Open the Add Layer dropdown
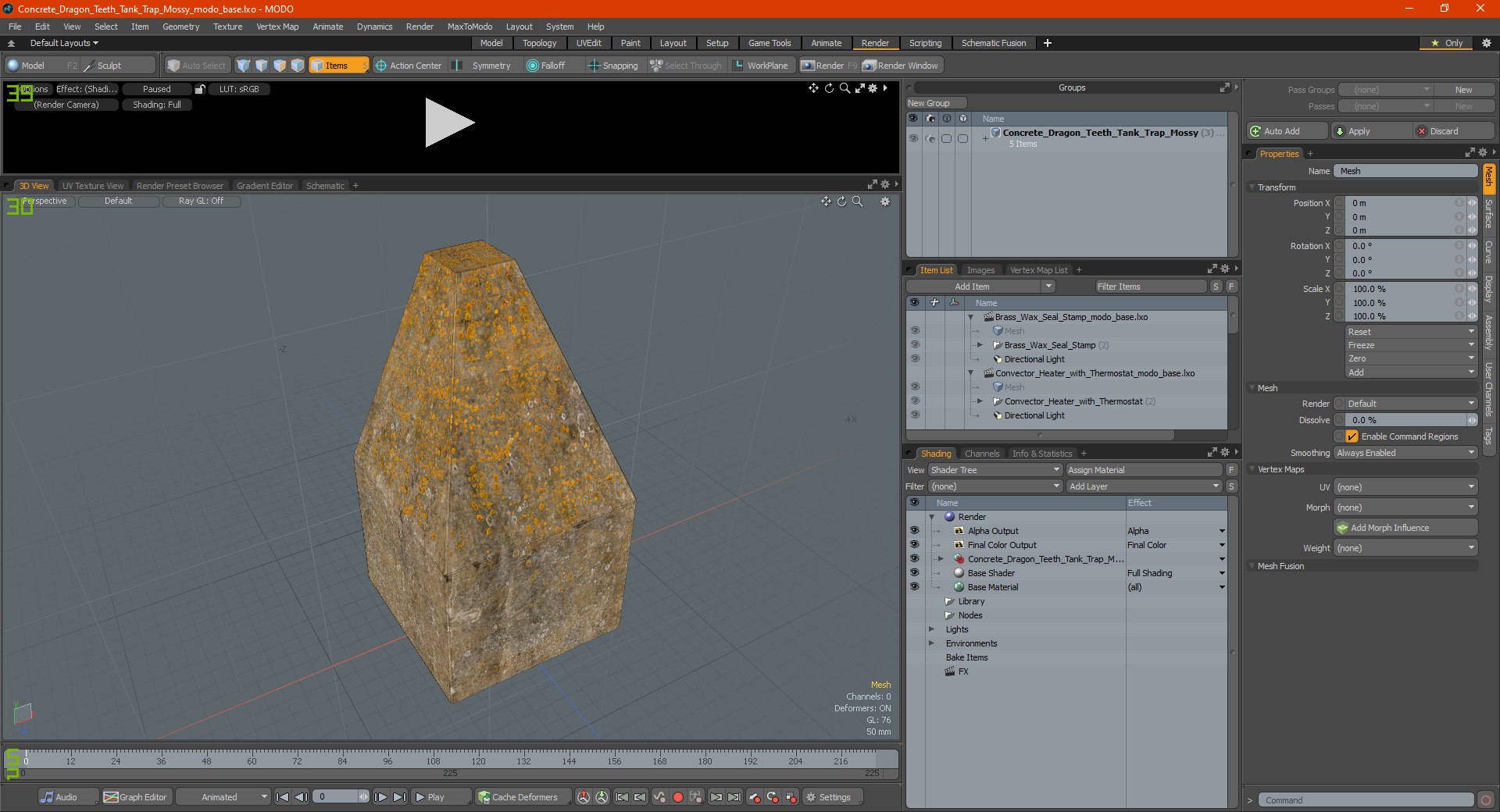 [1144, 486]
